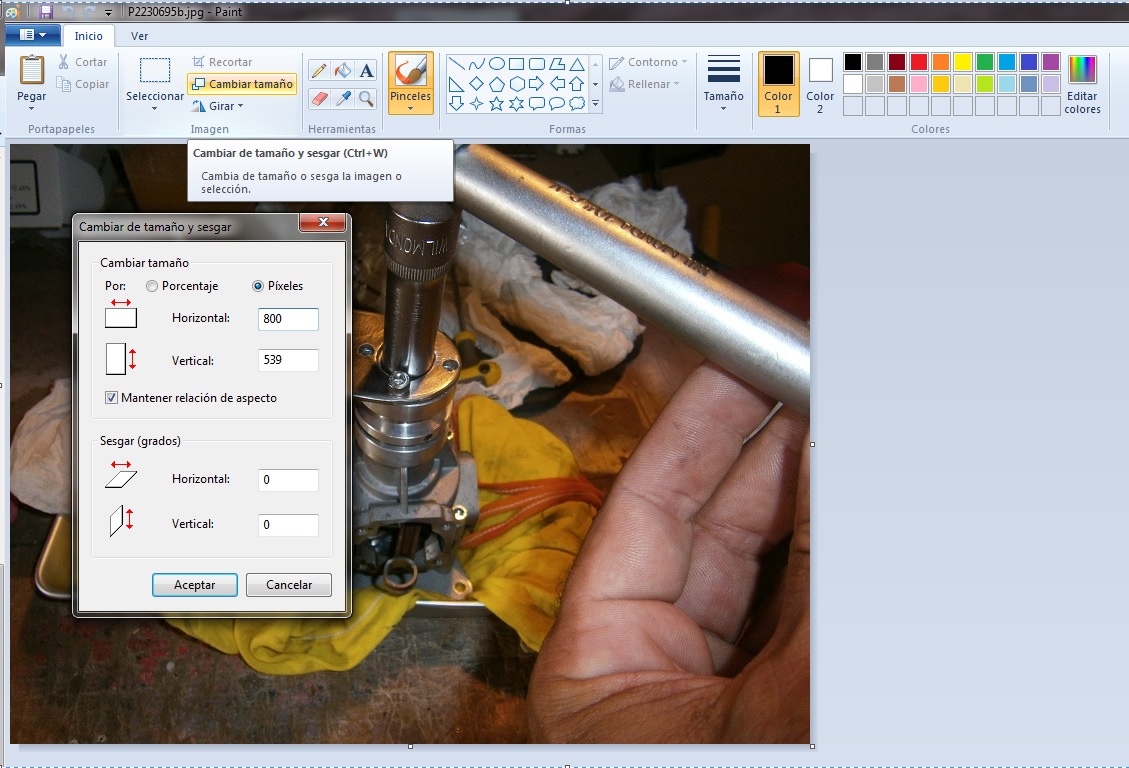Viewport: 1129px width, 768px height.
Task: Open the Inicio ribbon tab
Action: [x=89, y=36]
